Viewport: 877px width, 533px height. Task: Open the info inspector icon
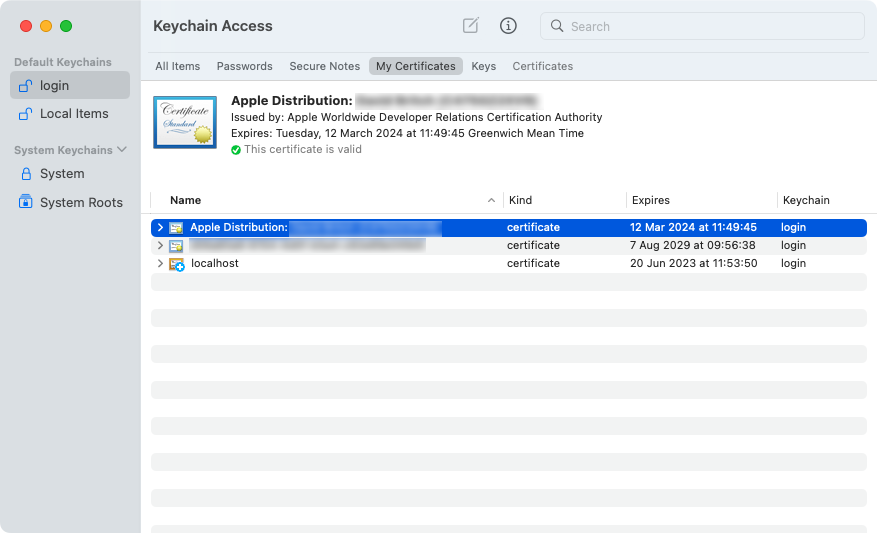point(508,26)
